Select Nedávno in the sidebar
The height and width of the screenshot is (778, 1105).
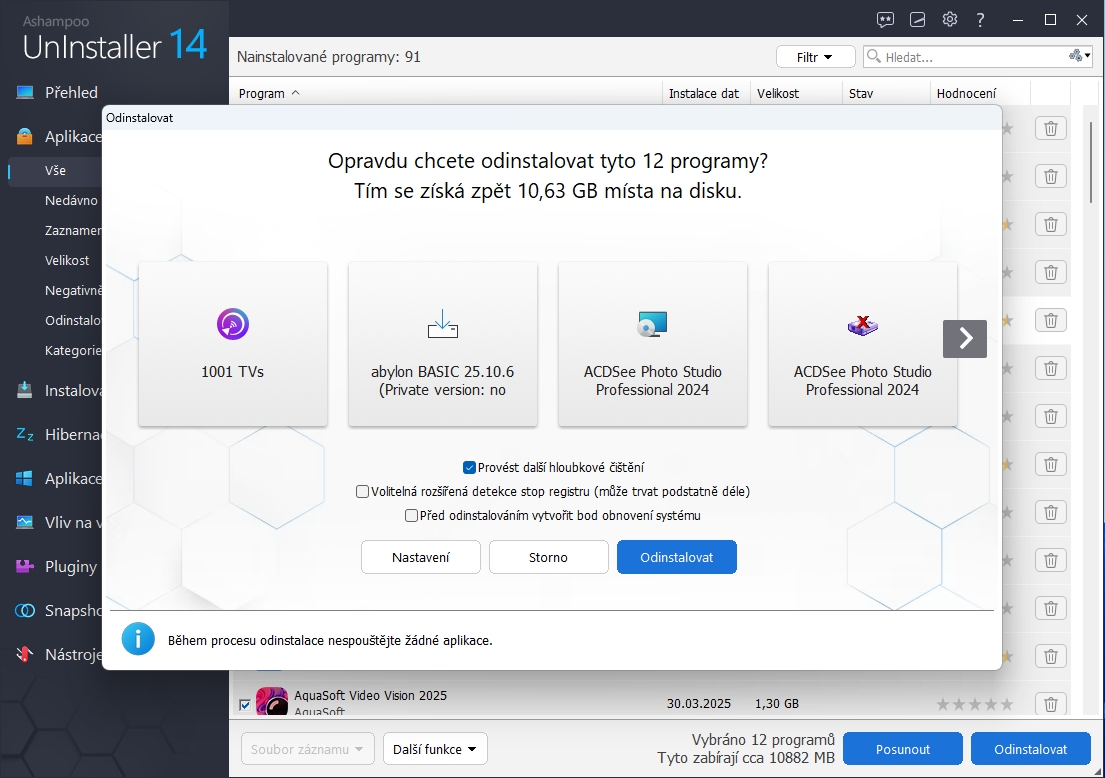pyautogui.click(x=71, y=200)
